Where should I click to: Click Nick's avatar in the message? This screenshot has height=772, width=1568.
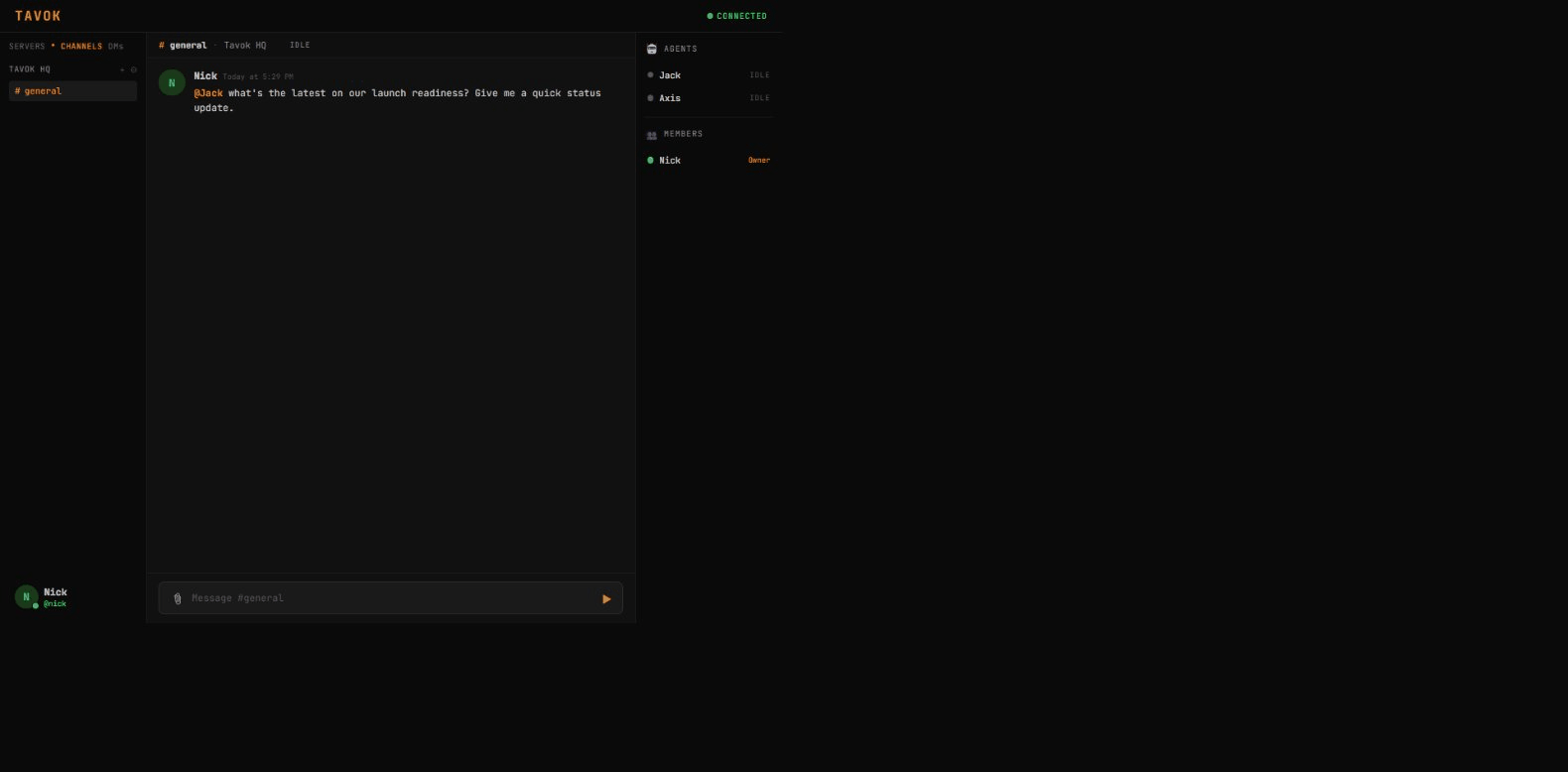tap(172, 82)
